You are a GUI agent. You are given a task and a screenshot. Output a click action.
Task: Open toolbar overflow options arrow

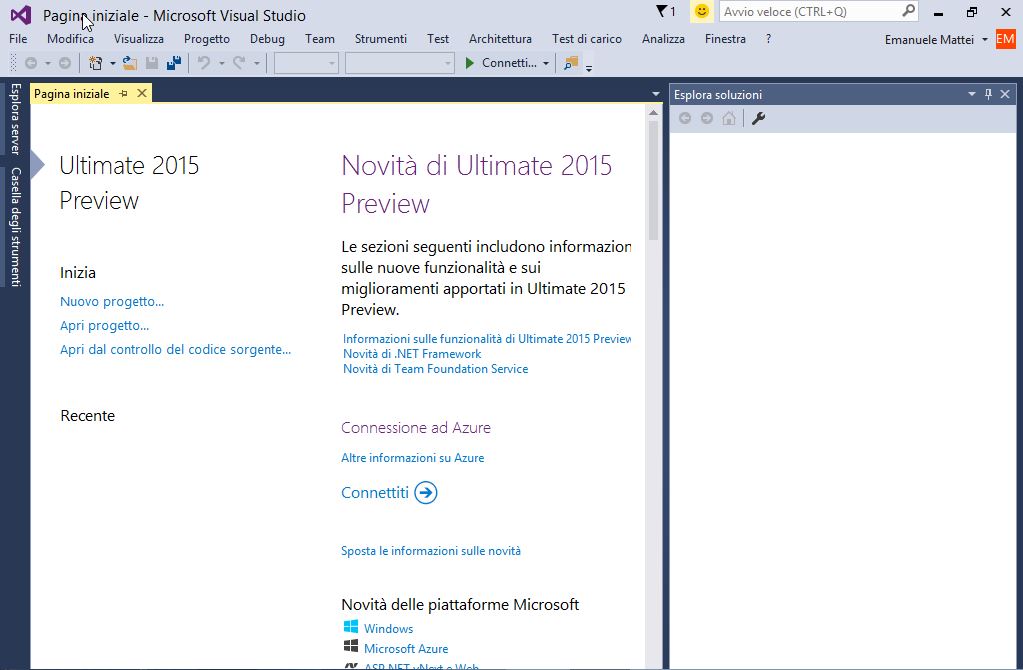coord(588,67)
